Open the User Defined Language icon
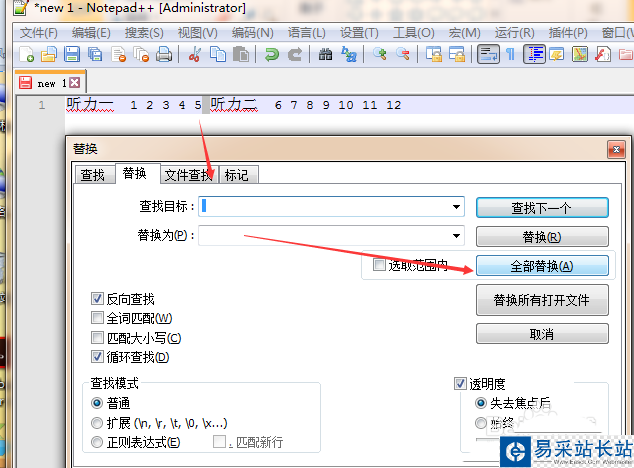 click(x=557, y=54)
